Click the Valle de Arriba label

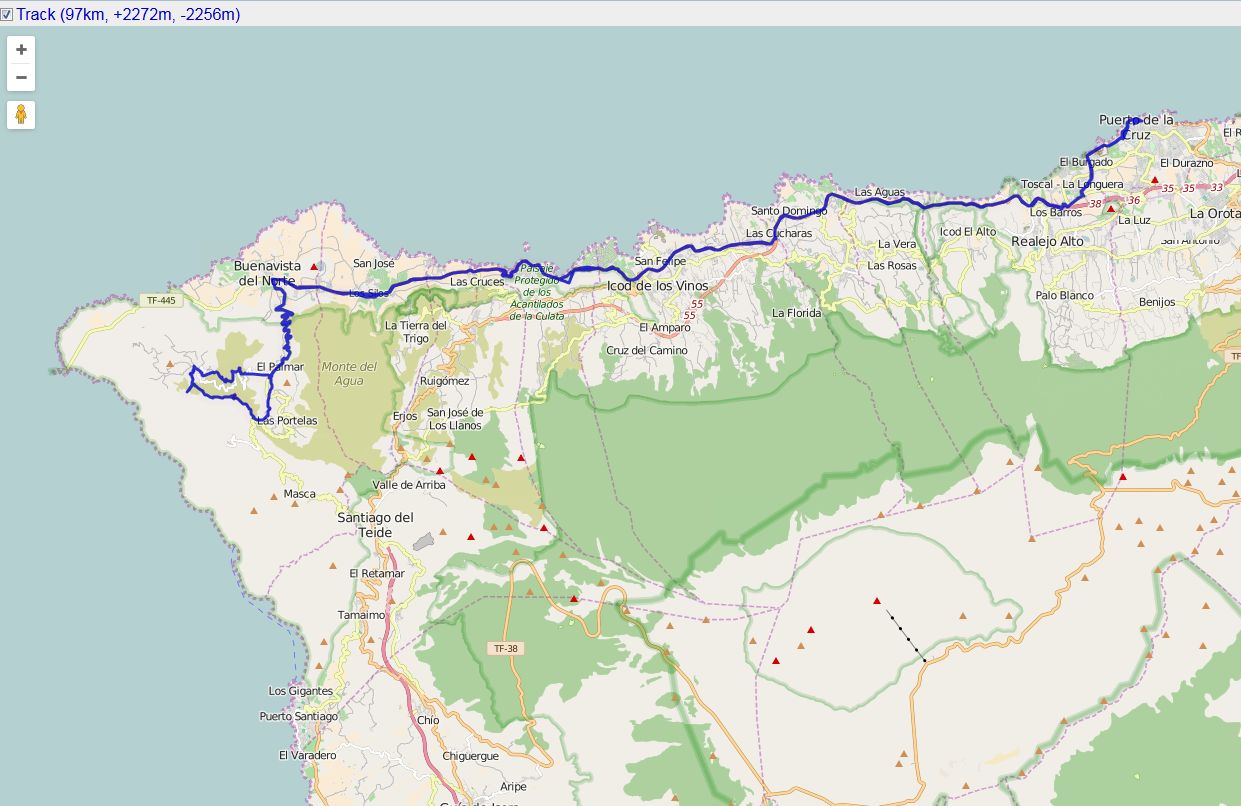409,485
